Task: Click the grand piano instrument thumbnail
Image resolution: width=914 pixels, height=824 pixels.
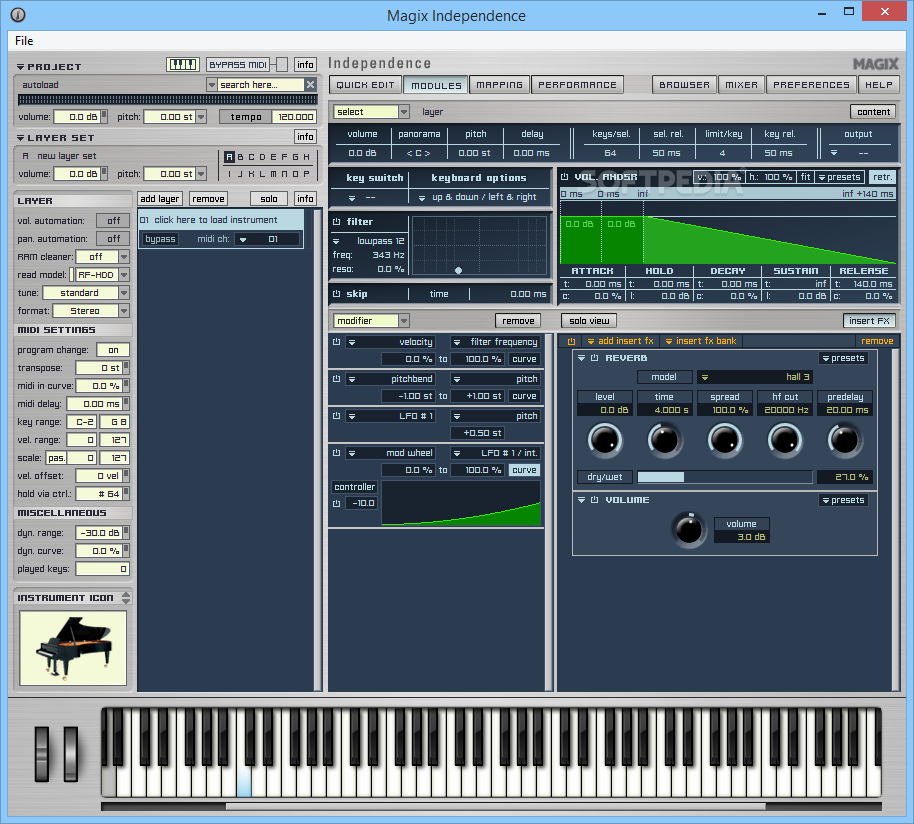Action: coord(73,647)
